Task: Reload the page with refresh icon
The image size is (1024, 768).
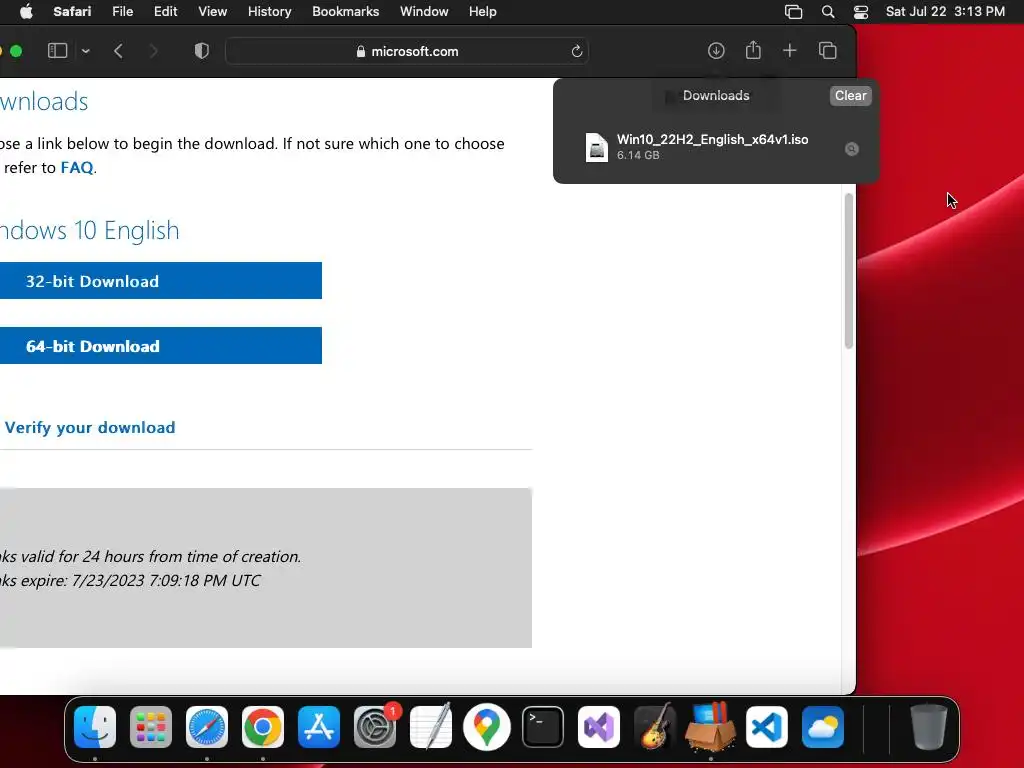Action: pyautogui.click(x=576, y=51)
